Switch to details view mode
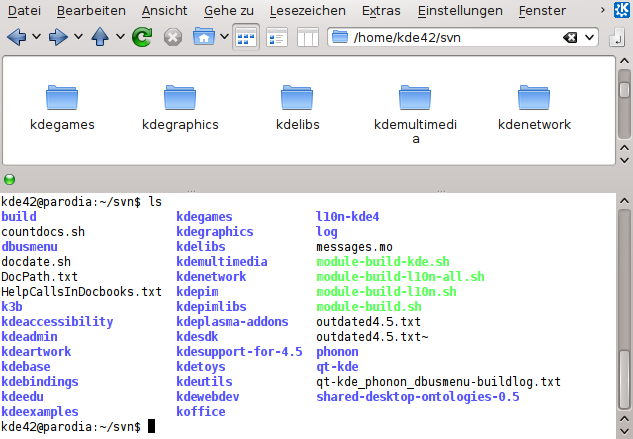 [278, 38]
